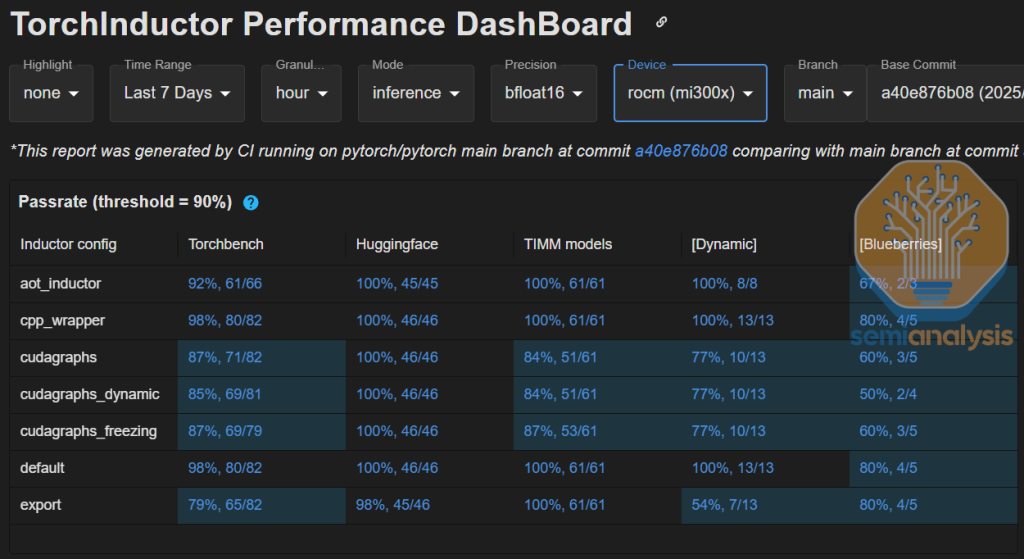Open aot_inductor Dynamic 100%, 8/8 link
Viewport: 1024px width, 559px height.
tap(724, 283)
